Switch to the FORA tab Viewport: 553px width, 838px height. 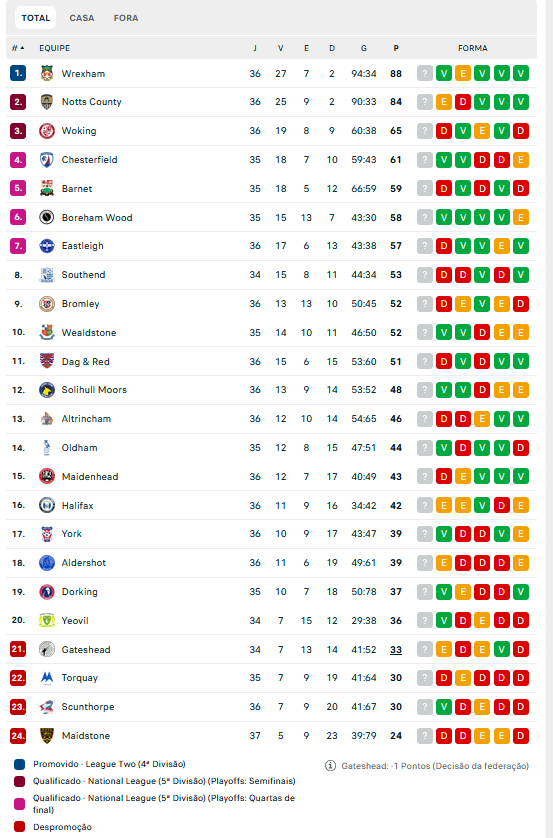pos(126,18)
